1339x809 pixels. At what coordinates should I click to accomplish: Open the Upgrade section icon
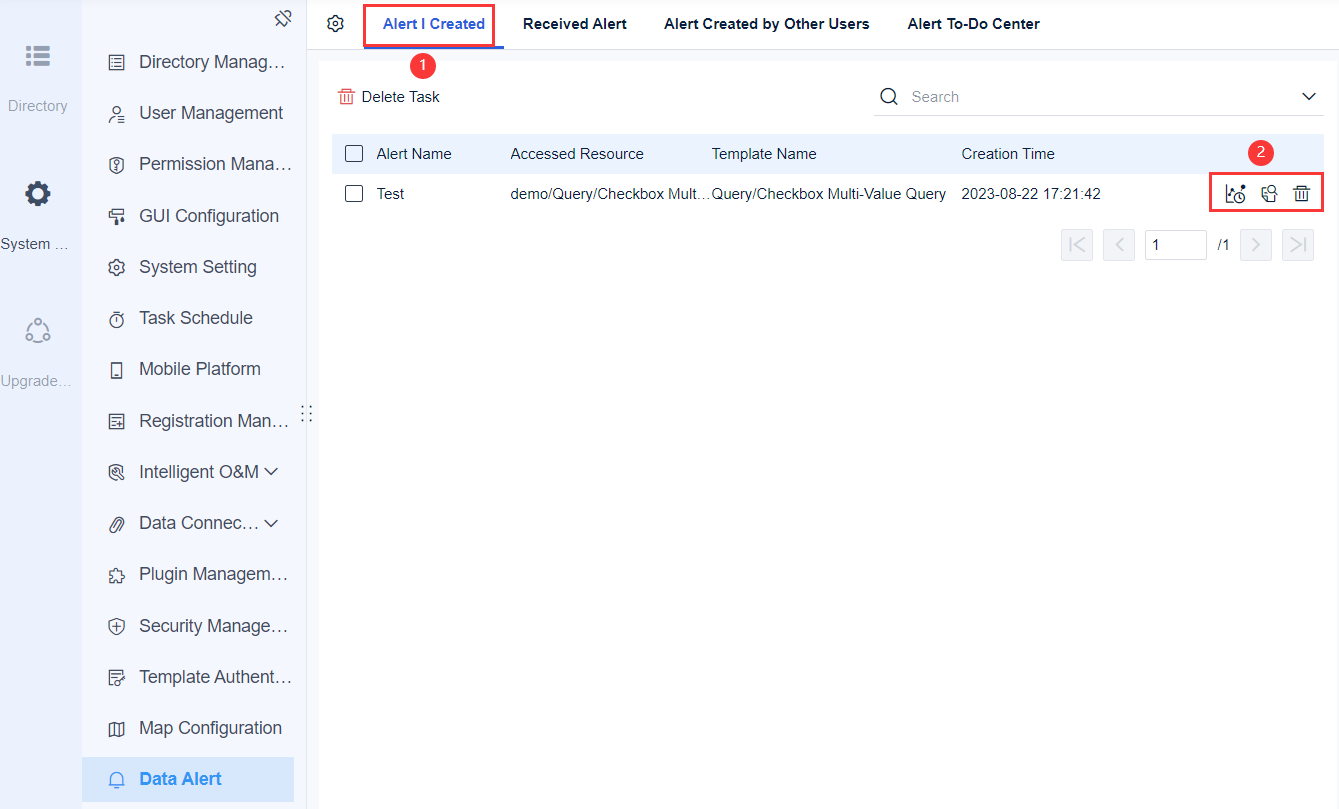(38, 331)
